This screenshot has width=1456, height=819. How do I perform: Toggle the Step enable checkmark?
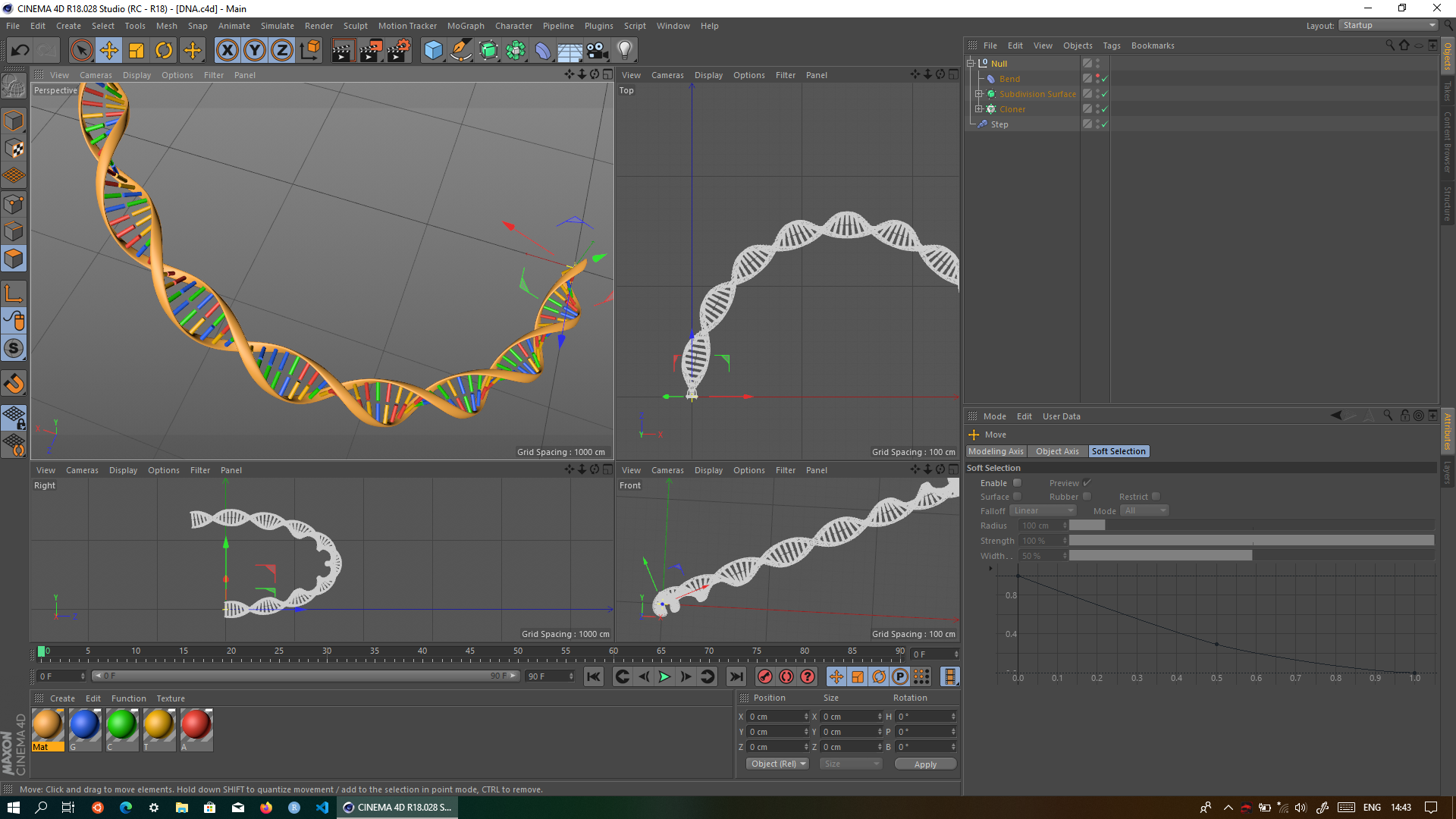(1105, 124)
